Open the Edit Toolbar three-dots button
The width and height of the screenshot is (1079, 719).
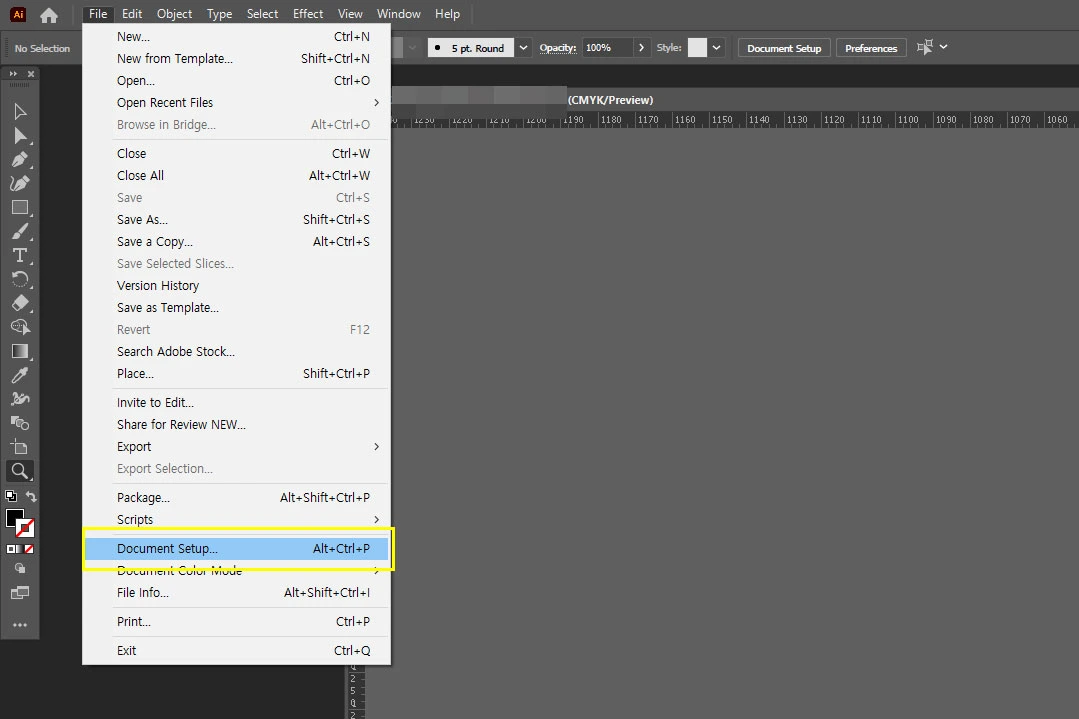pos(20,625)
